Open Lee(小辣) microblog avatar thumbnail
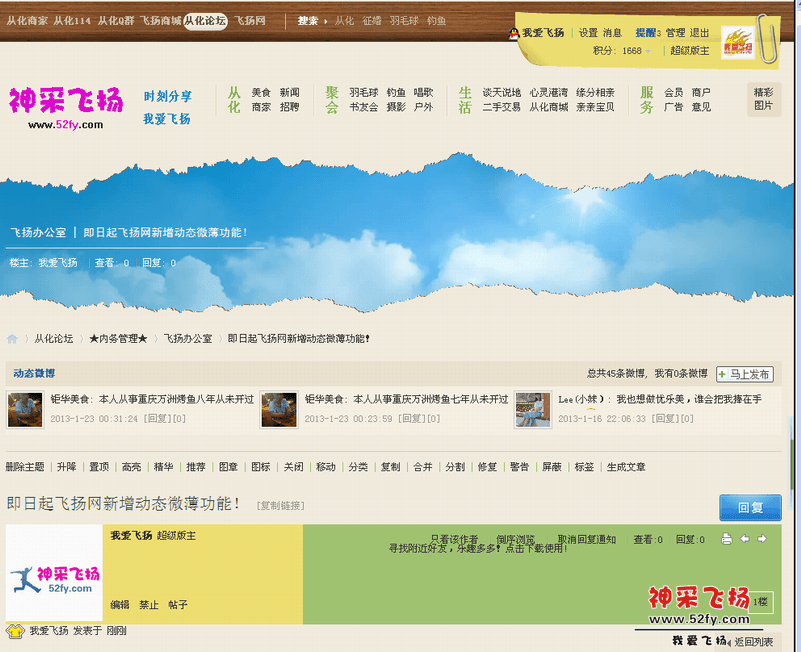 coord(533,409)
